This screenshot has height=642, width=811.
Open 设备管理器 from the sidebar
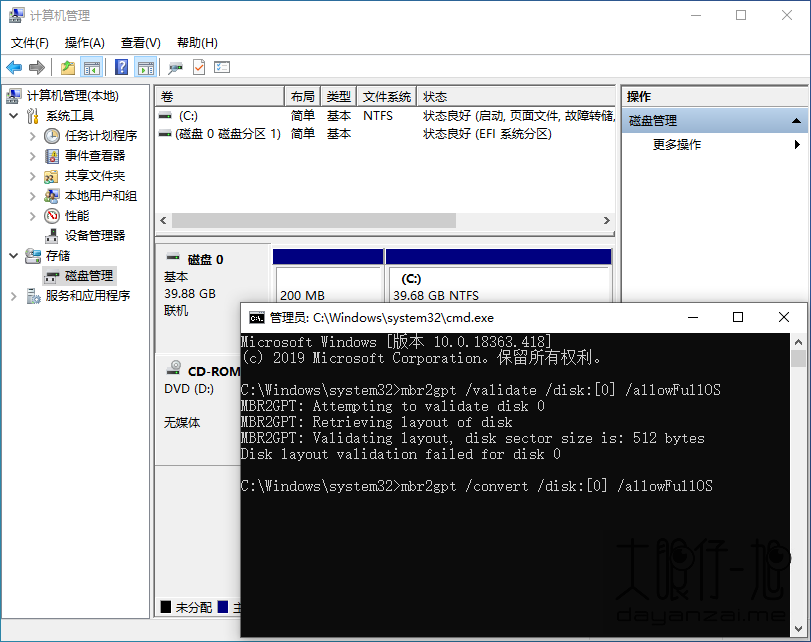pos(52,234)
